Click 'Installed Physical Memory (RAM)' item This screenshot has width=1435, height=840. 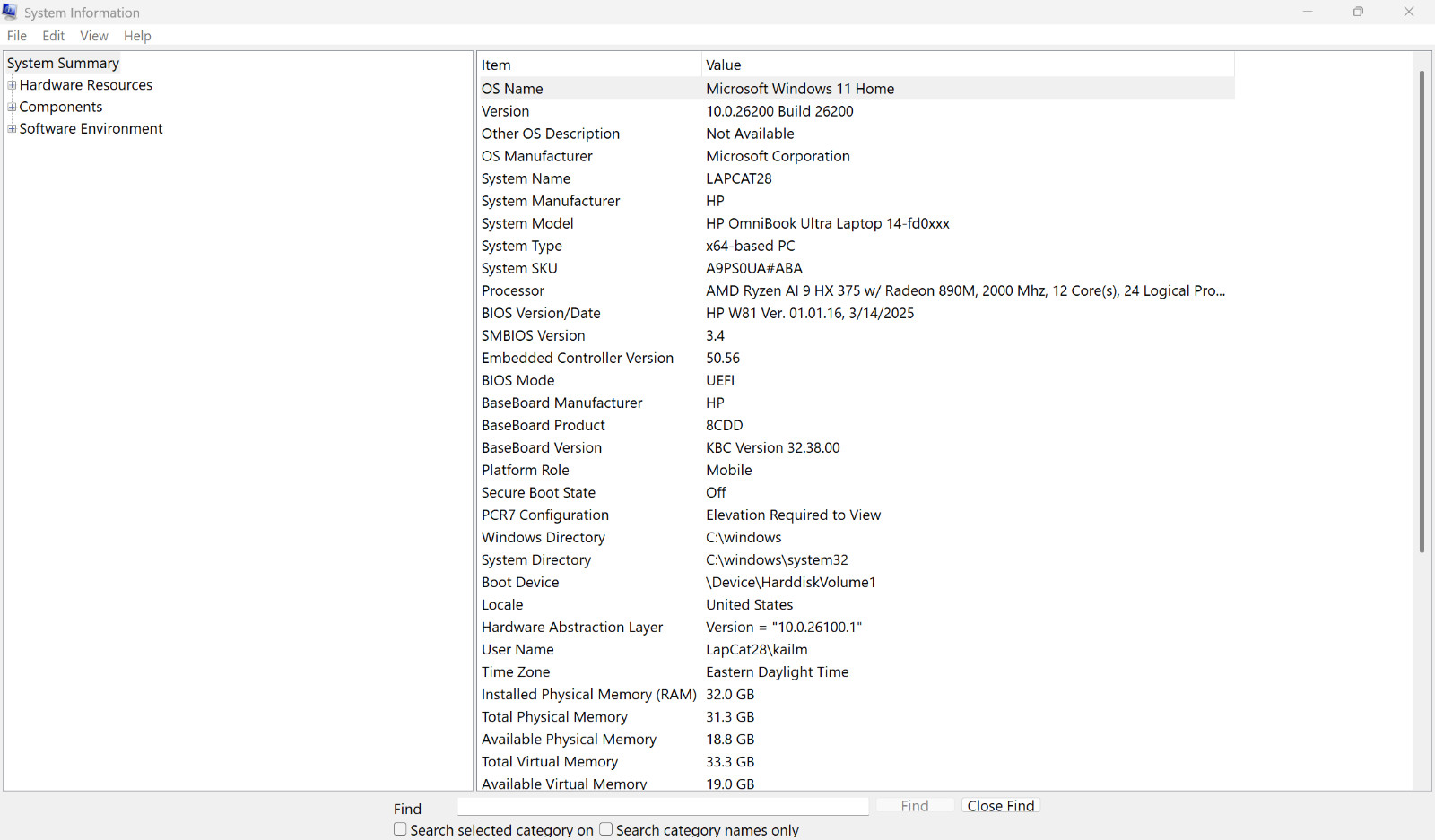point(589,694)
